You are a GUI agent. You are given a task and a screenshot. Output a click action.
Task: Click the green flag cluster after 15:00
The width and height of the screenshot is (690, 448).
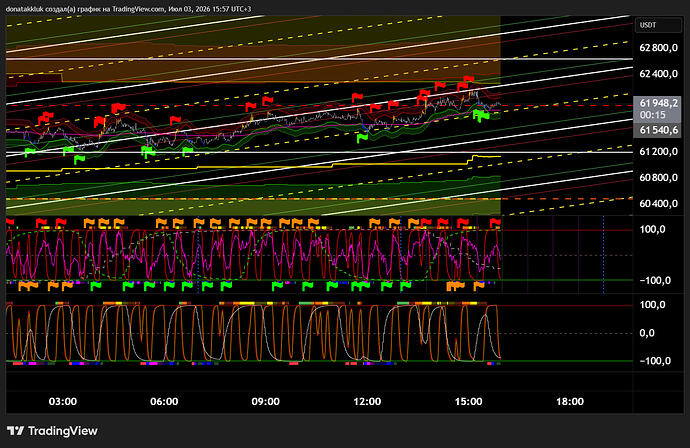point(481,116)
